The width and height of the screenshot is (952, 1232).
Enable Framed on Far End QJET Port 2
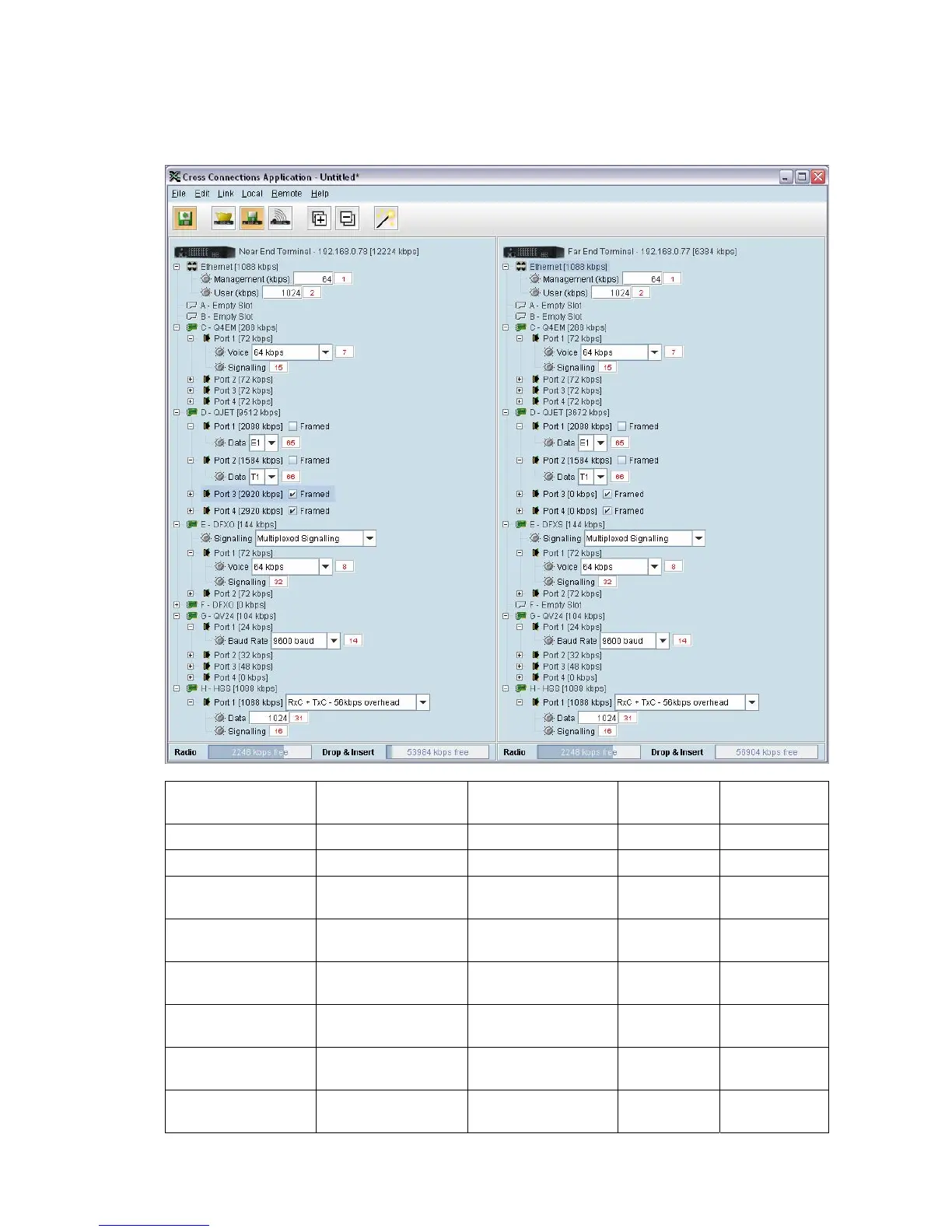pyautogui.click(x=622, y=460)
